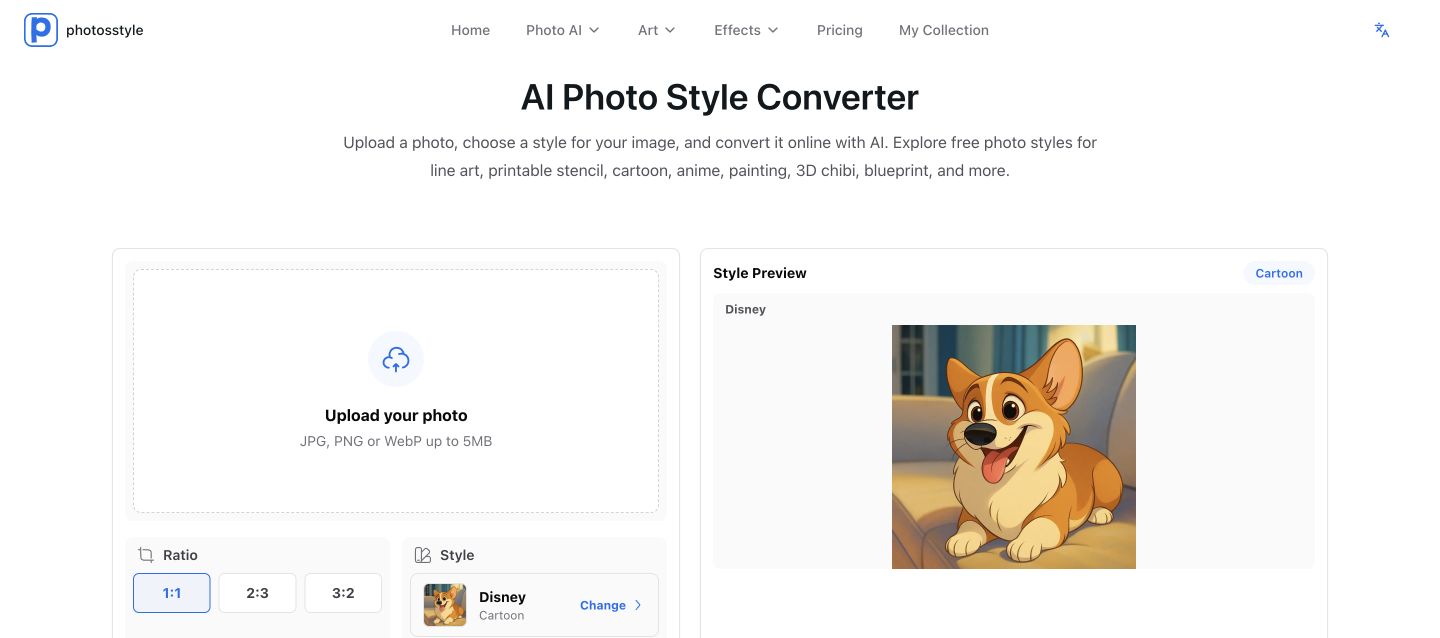The width and height of the screenshot is (1440, 638).
Task: Go to the Home page
Action: [x=470, y=30]
